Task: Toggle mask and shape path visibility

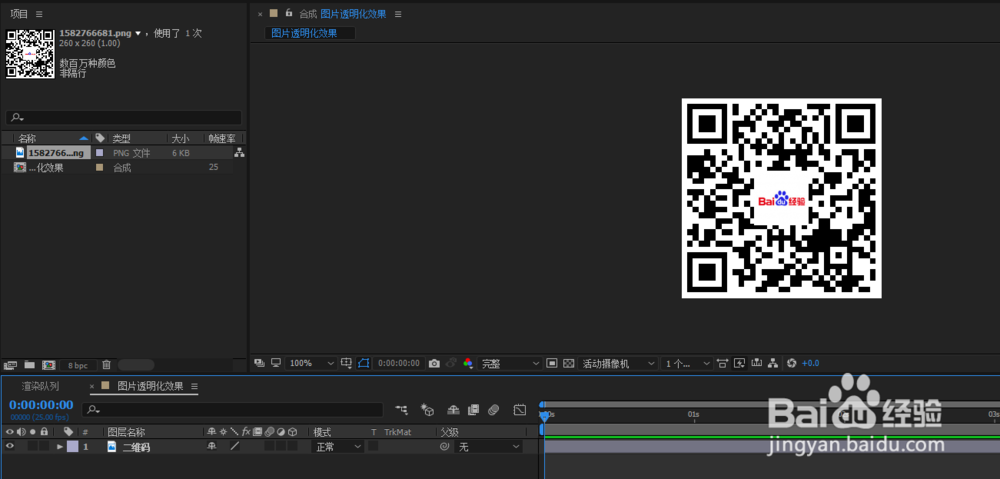Action: [364, 363]
